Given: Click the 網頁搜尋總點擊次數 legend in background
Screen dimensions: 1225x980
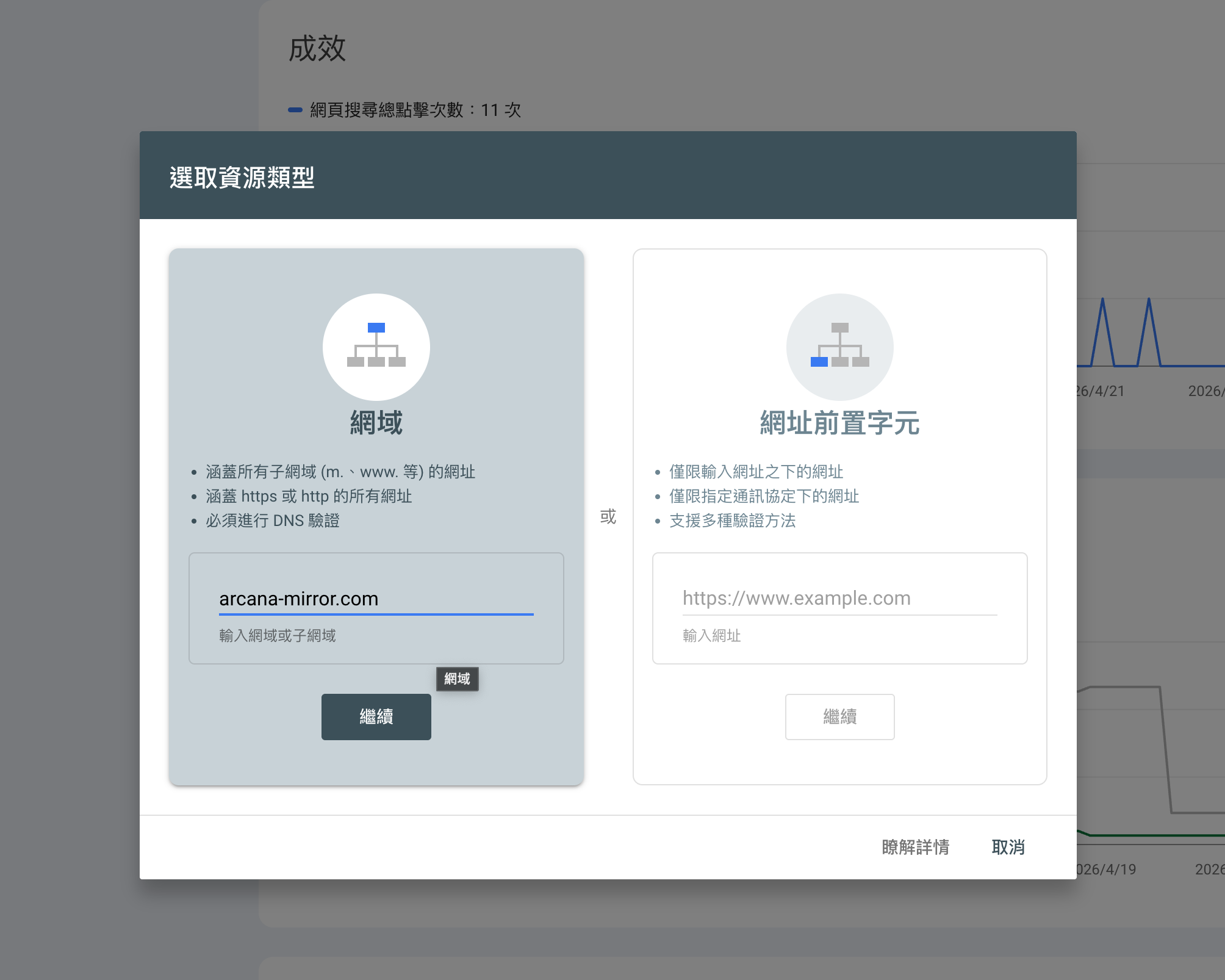Looking at the screenshot, I should point(405,110).
